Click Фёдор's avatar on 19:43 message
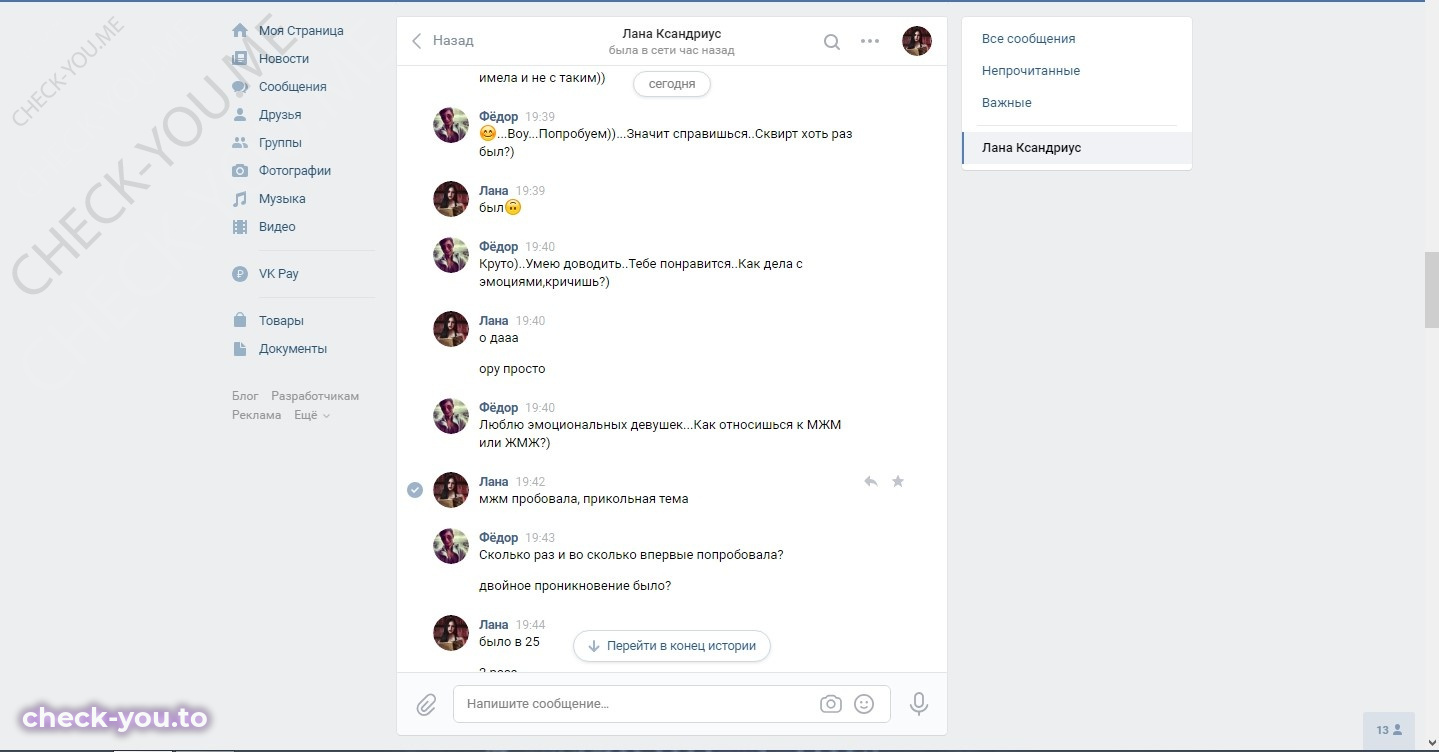Viewport: 1439px width, 752px height. tap(451, 546)
